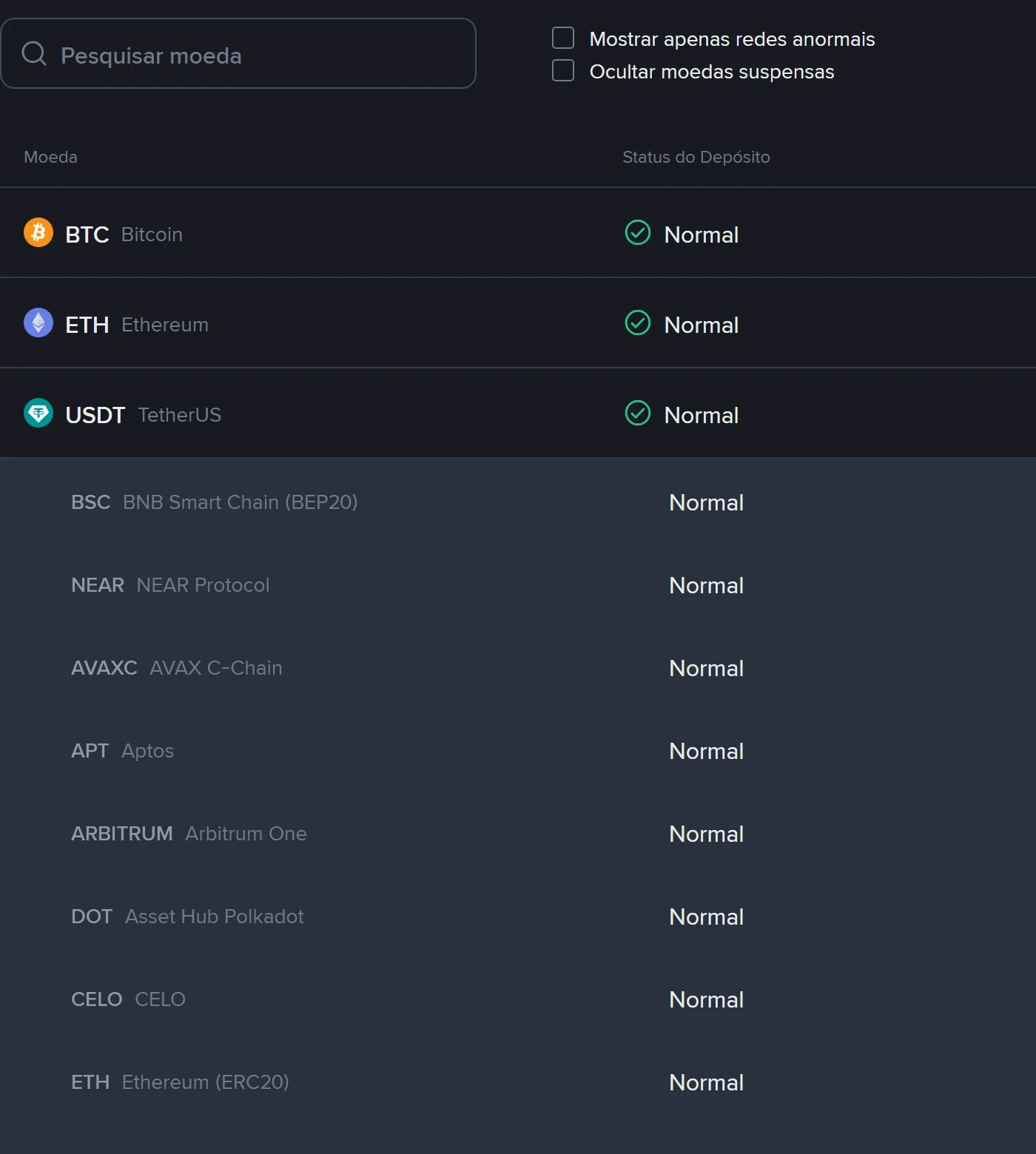The height and width of the screenshot is (1154, 1036).
Task: Click the Ethereum coin logo
Action: [38, 323]
